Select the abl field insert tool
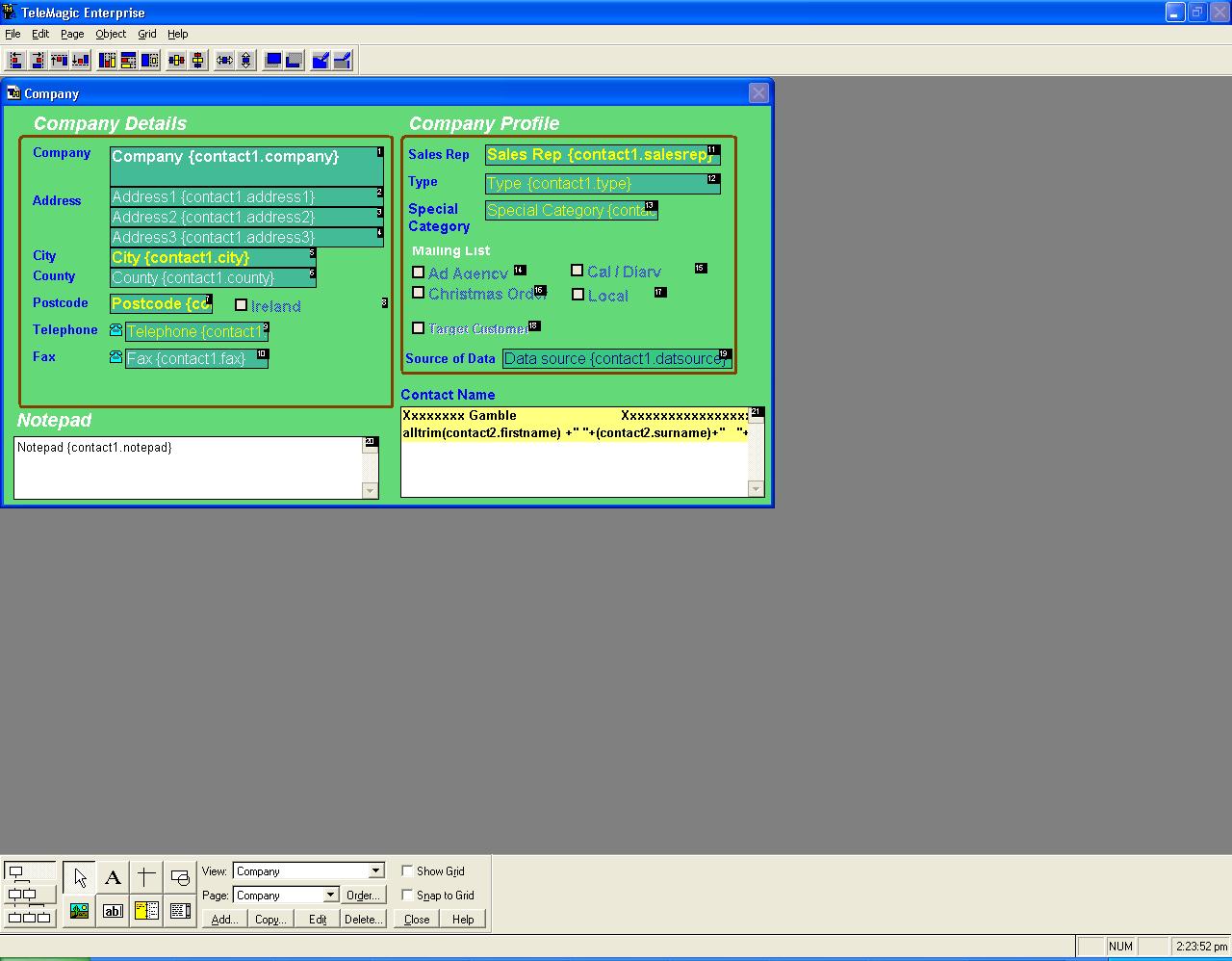Screen dimensions: 1232x961 113,910
